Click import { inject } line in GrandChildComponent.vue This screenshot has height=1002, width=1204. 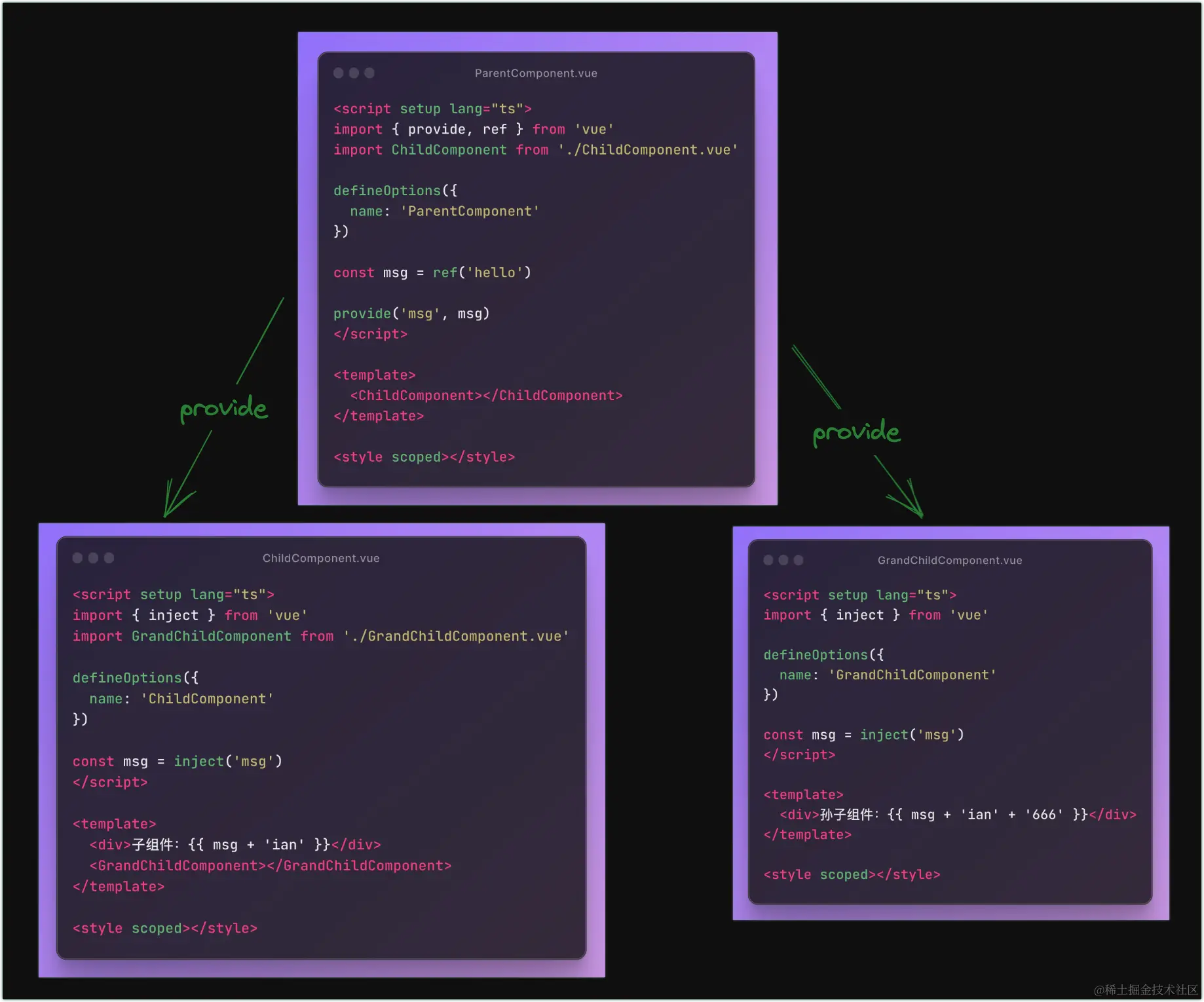(x=876, y=615)
